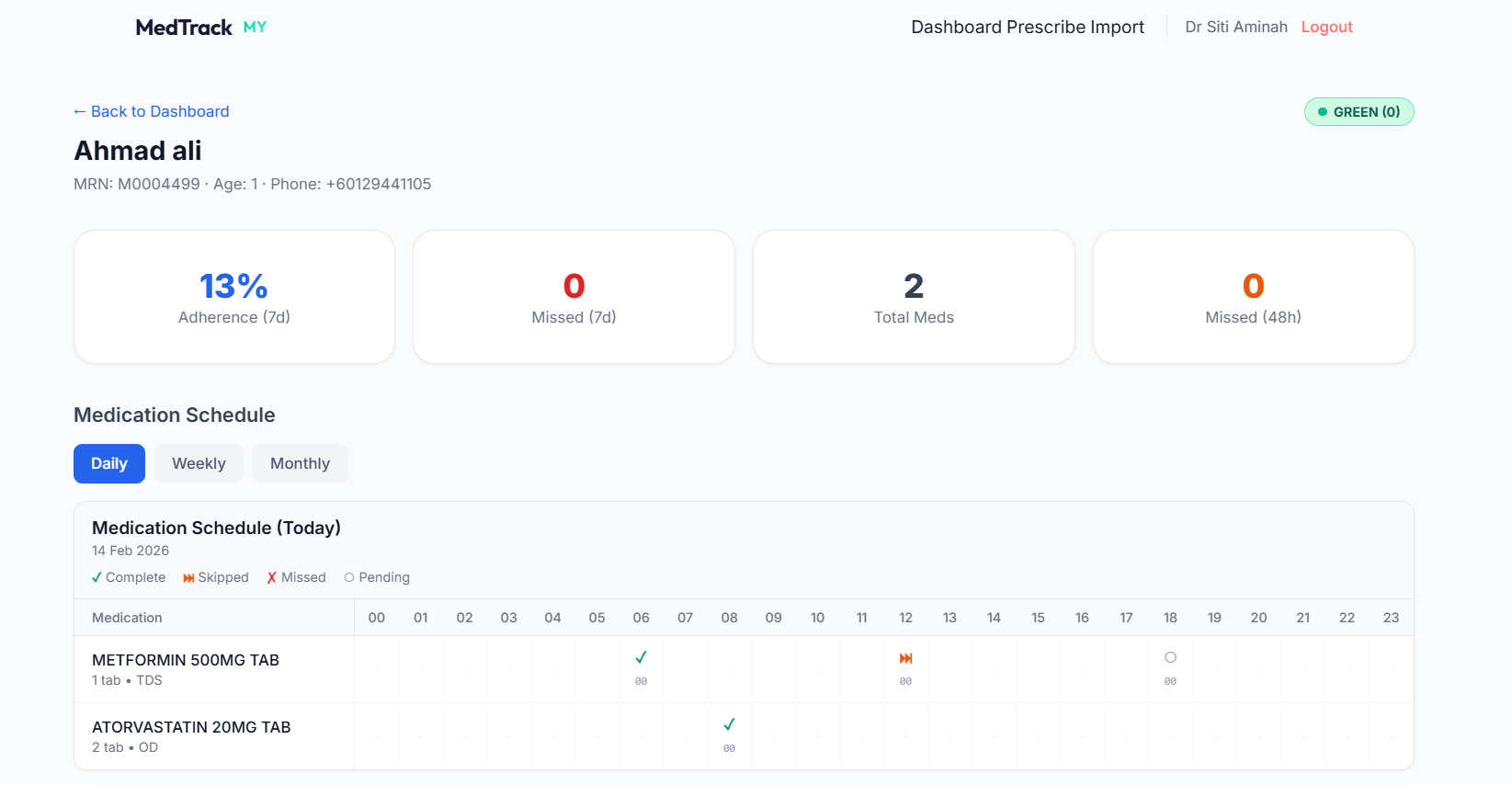Log out of MedTrack

pos(1326,28)
